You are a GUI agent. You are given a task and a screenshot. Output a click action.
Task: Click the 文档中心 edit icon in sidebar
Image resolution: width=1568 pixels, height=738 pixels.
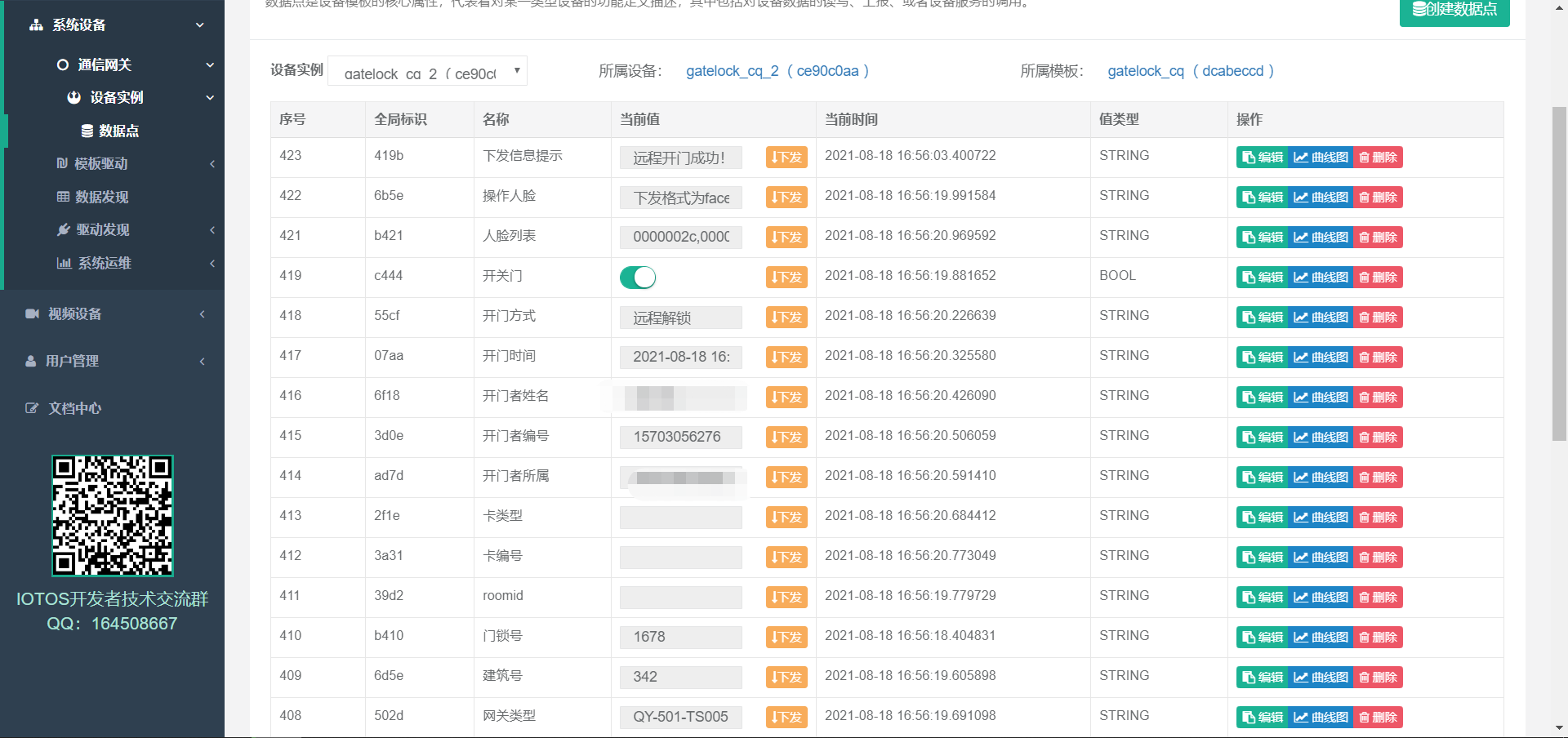click(x=32, y=408)
